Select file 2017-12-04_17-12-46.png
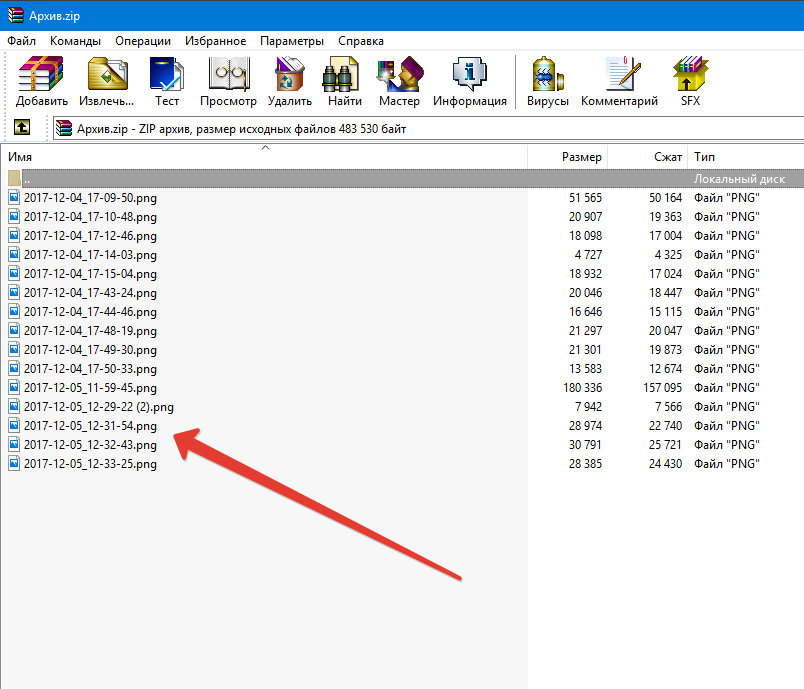Viewport: 804px width, 689px height. click(90, 236)
